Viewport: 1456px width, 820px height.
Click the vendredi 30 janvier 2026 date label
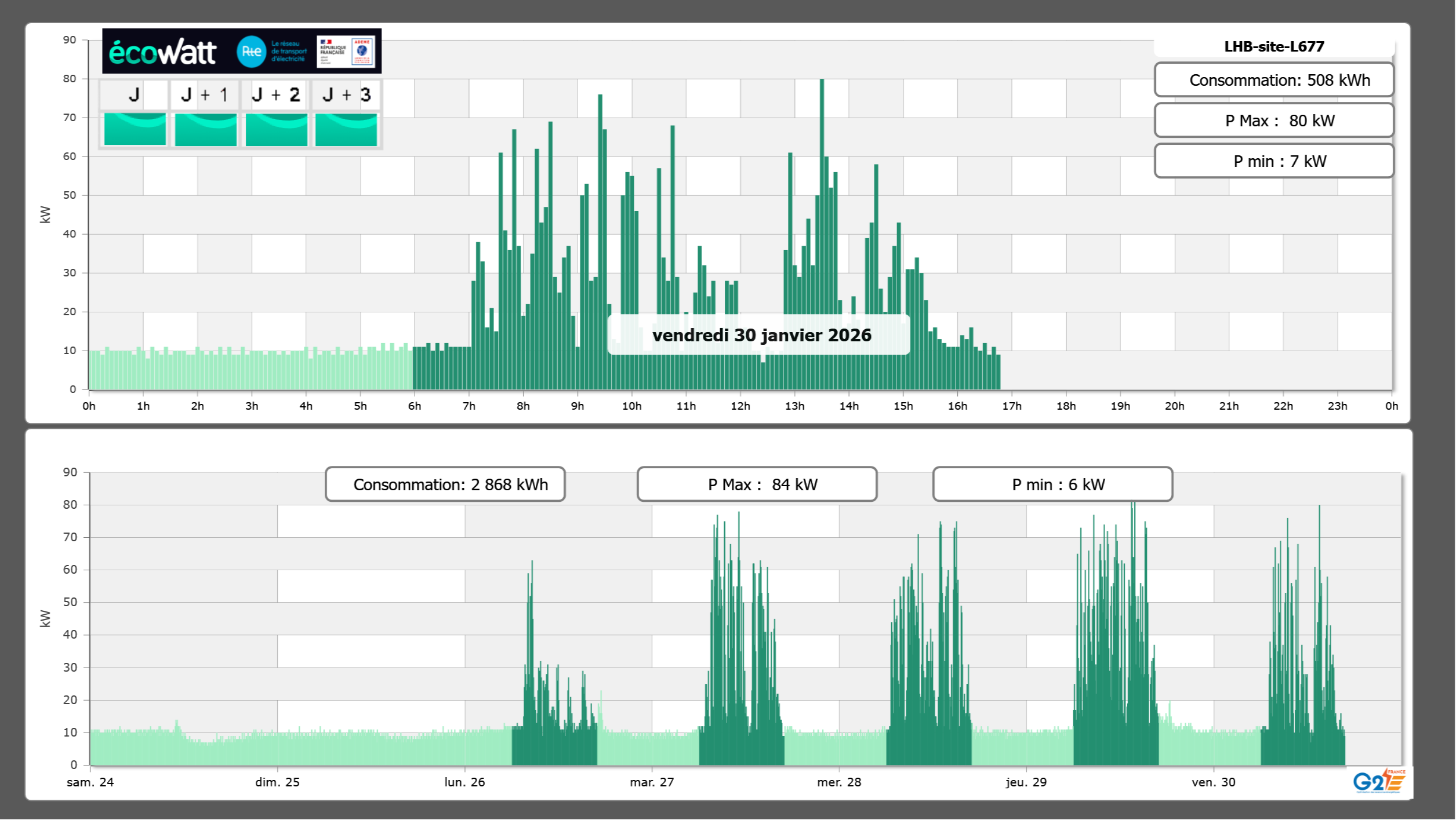pos(761,335)
